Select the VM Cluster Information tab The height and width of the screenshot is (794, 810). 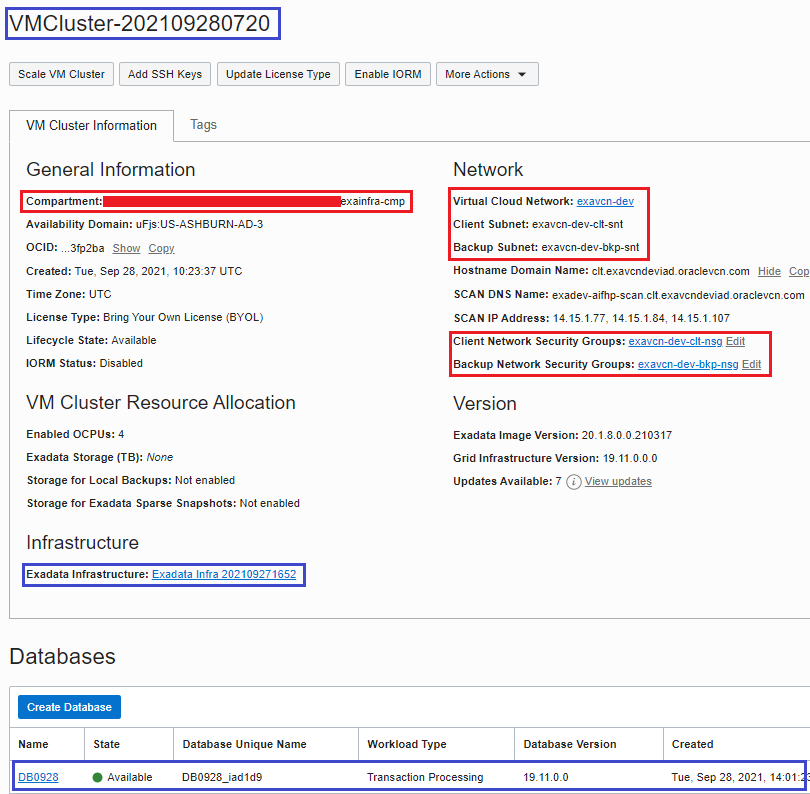[91, 126]
